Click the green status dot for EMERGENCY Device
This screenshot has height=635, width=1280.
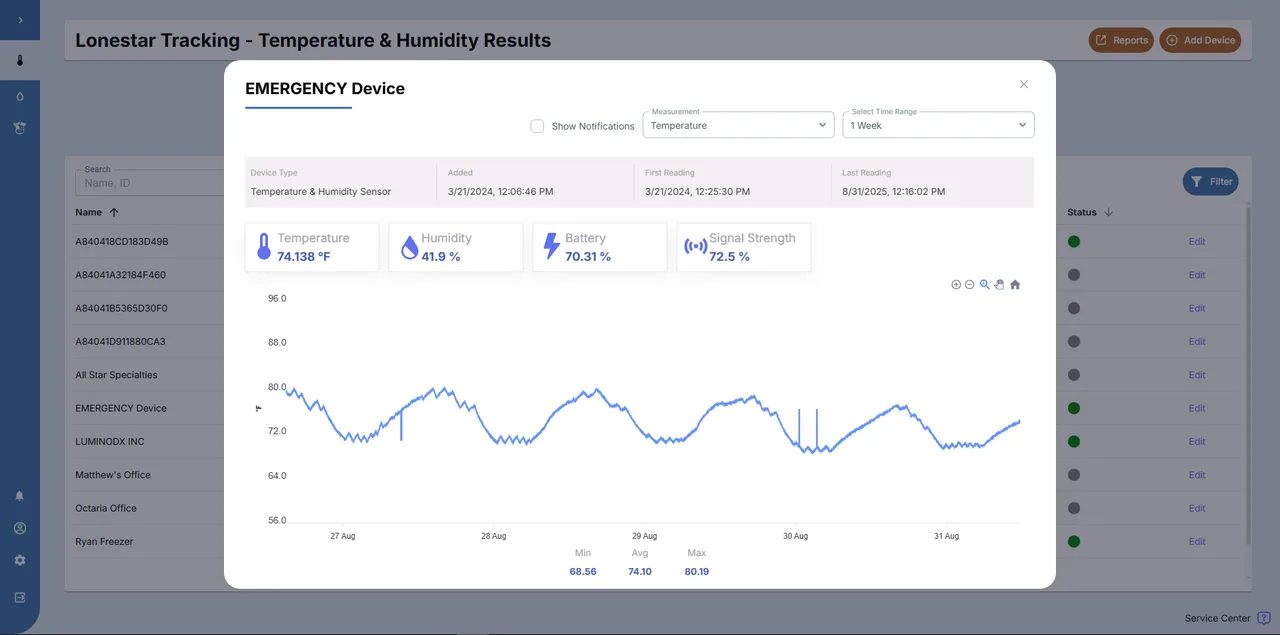coord(1073,408)
